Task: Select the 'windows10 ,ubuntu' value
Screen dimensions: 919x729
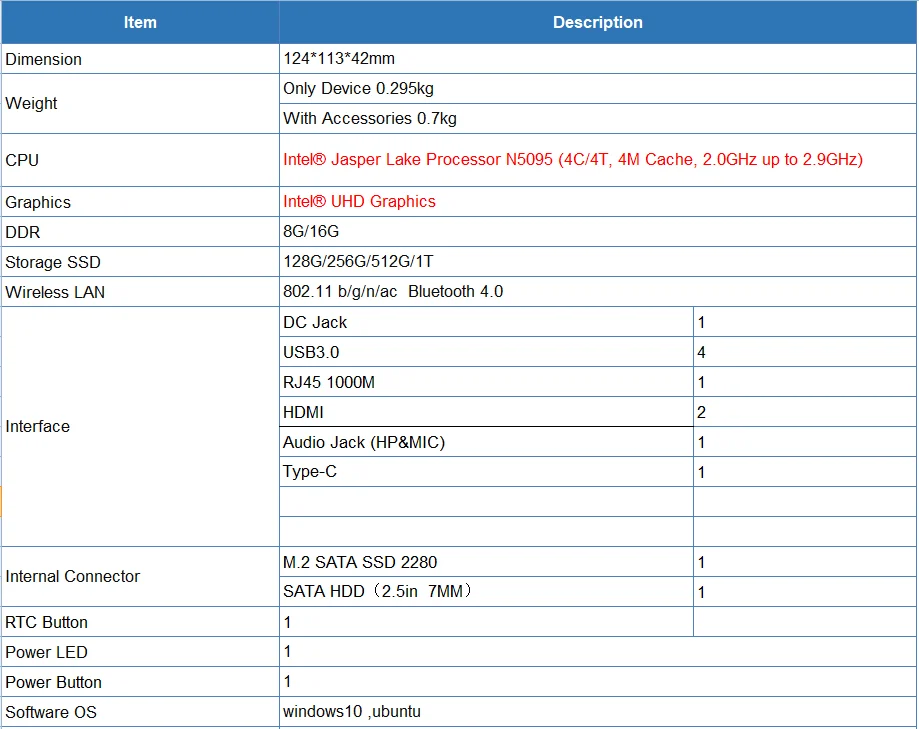Action: 352,711
